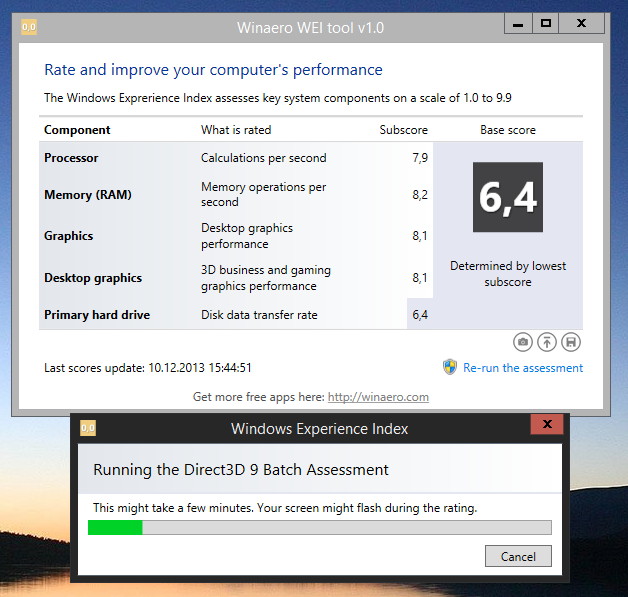Click the 3D business and gaming description

pyautogui.click(x=266, y=278)
